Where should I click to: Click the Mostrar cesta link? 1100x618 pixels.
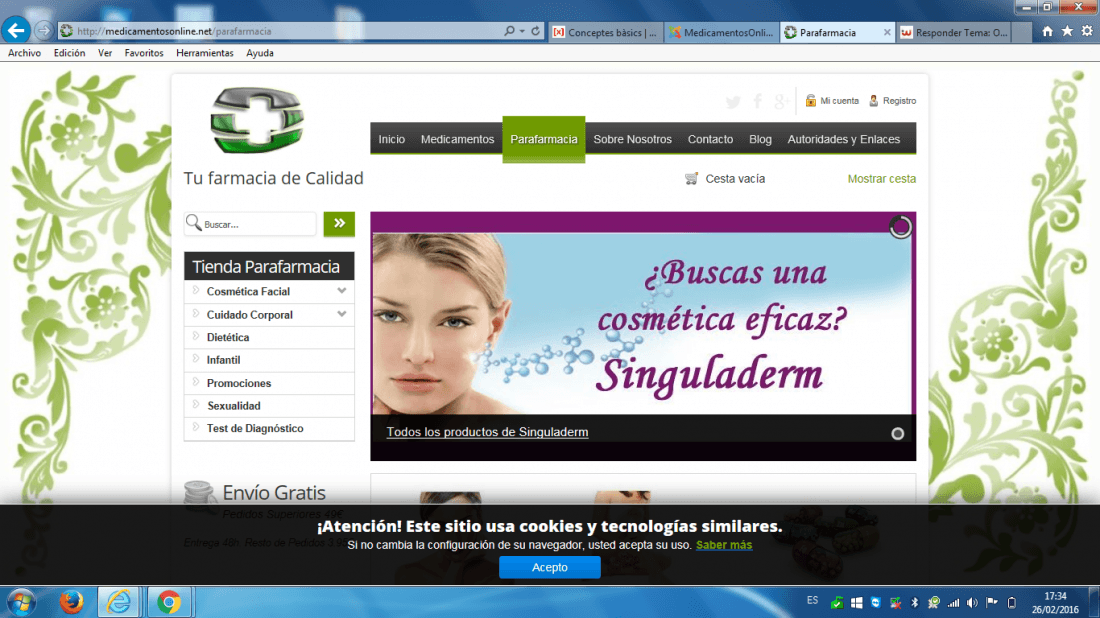point(881,179)
